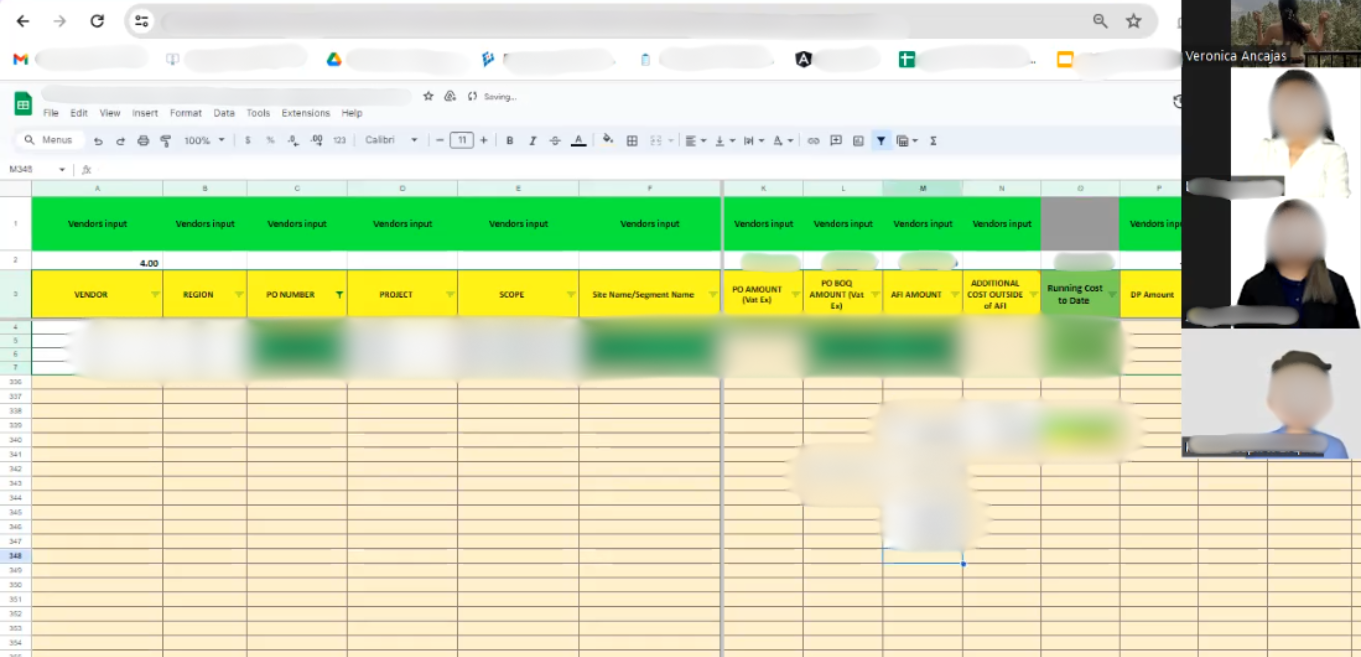
Task: Go back with browser back arrow
Action: [x=23, y=21]
